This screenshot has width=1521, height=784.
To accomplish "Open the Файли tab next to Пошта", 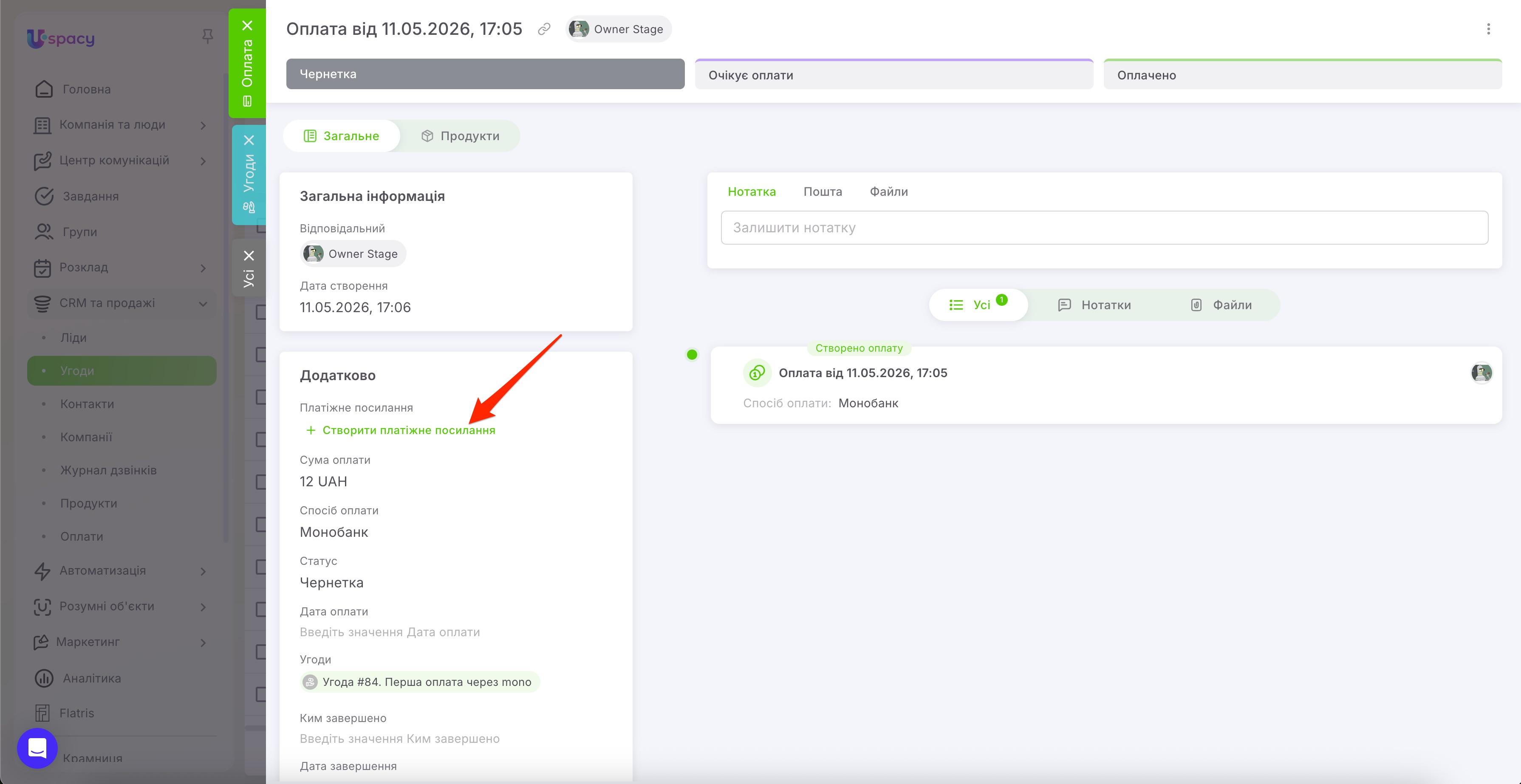I will point(889,192).
